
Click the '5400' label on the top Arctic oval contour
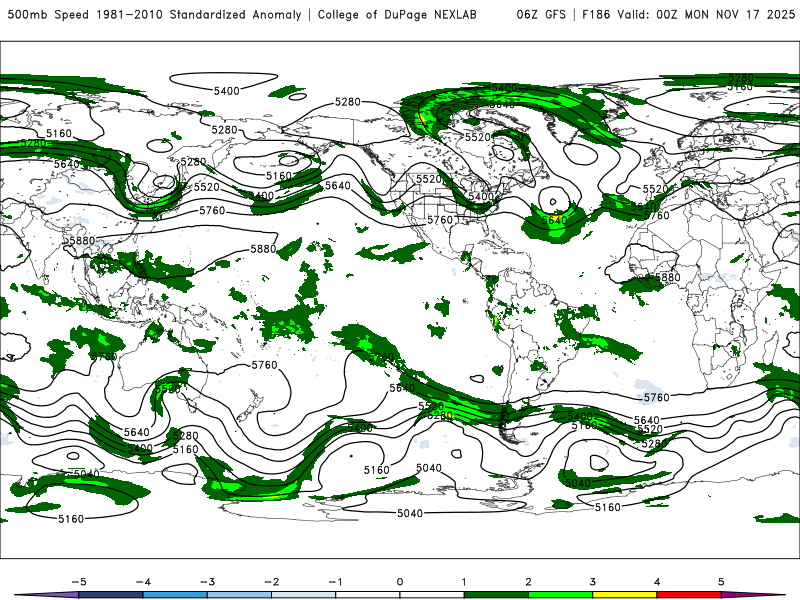(227, 91)
